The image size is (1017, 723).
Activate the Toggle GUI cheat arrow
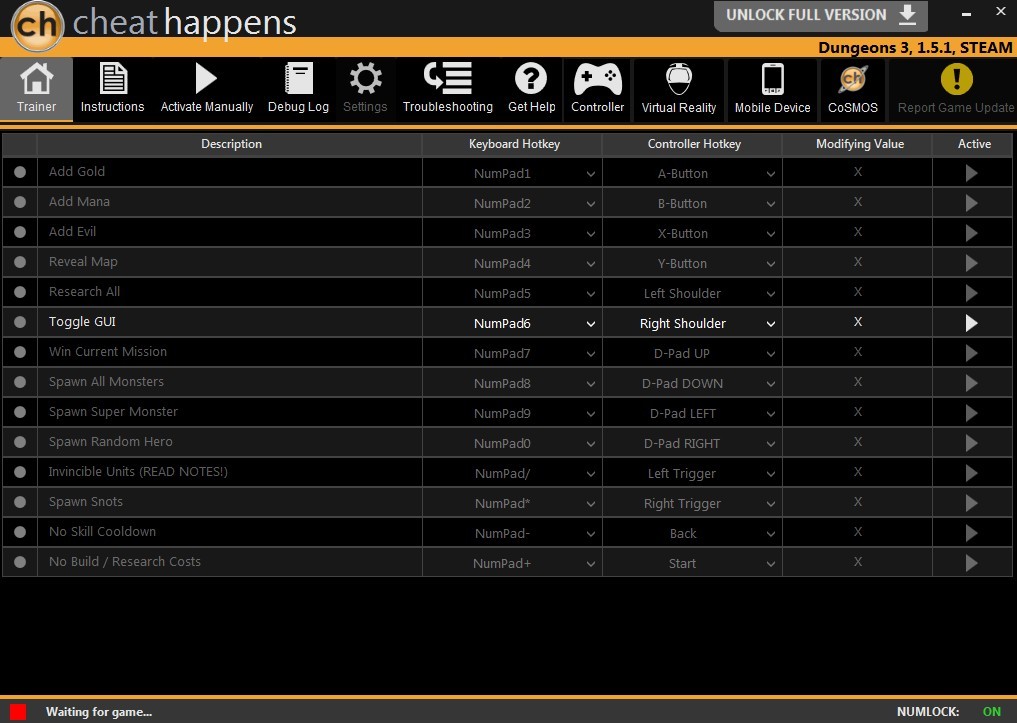click(x=971, y=323)
